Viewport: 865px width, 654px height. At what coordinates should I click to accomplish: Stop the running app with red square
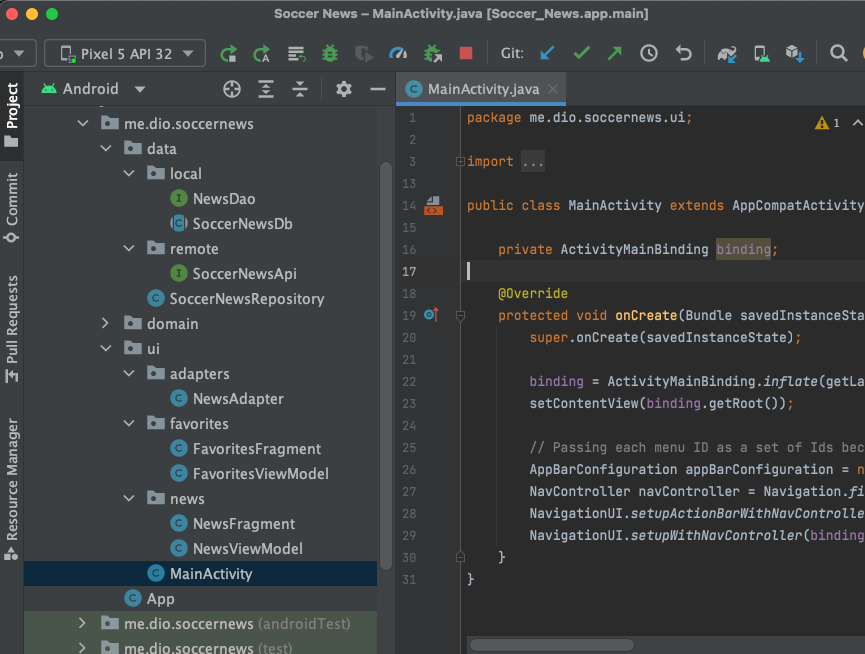[x=466, y=53]
